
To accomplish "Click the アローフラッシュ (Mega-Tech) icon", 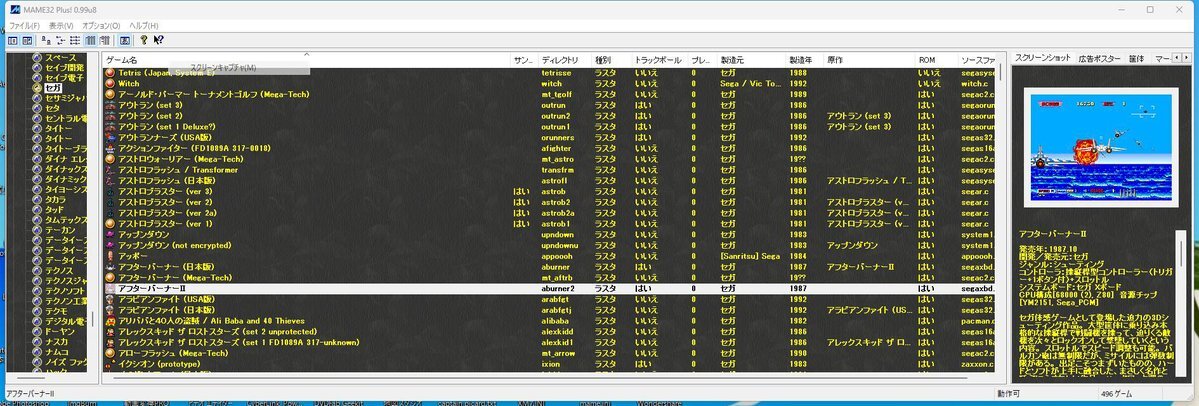I will (110, 353).
